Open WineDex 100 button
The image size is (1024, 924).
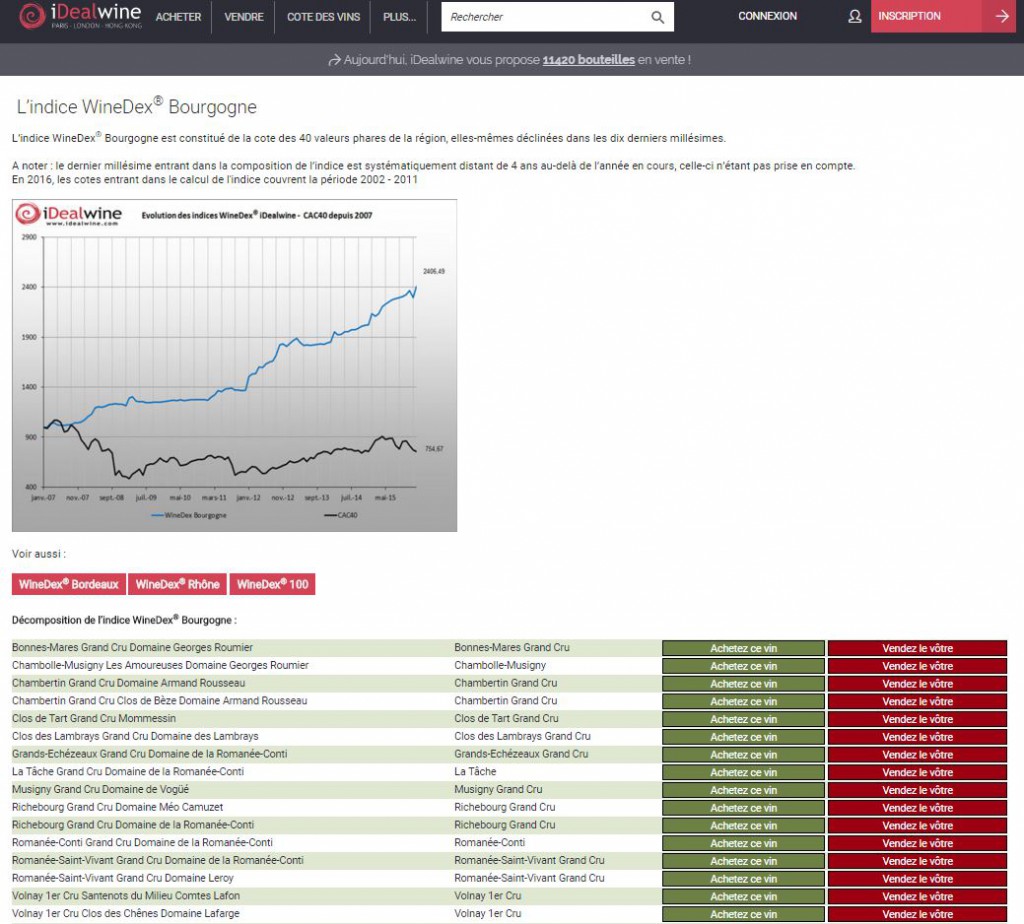click(x=272, y=584)
